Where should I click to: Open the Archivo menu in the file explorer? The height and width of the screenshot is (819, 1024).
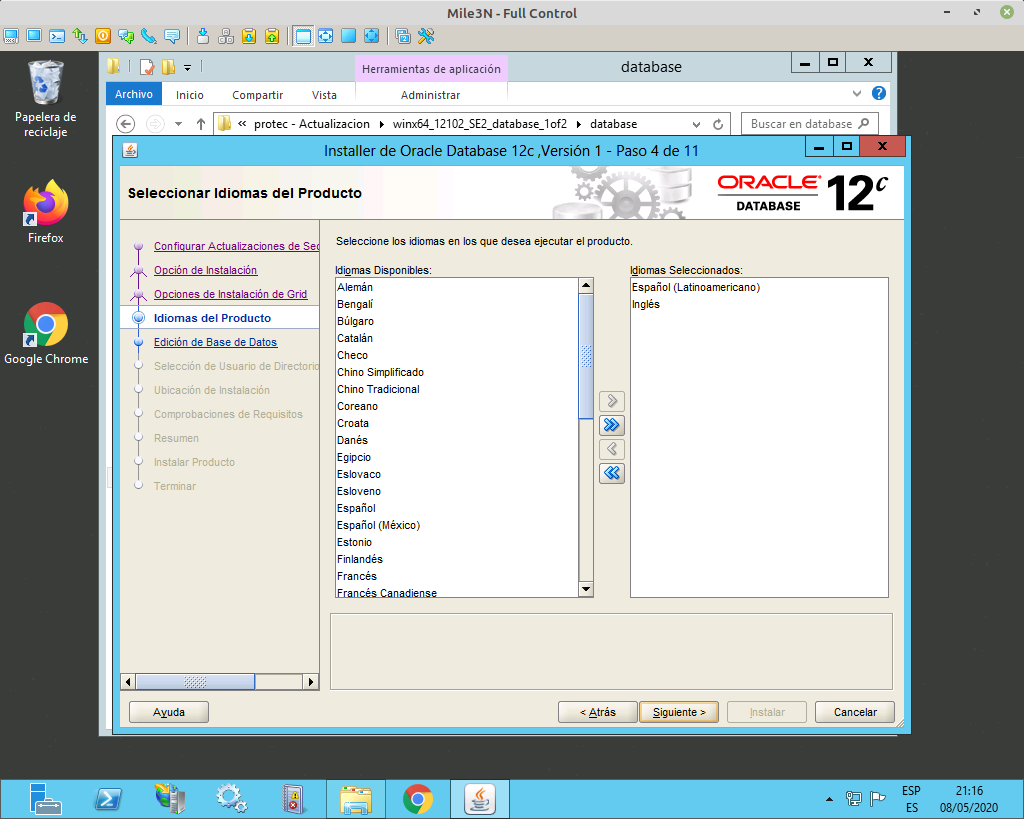point(133,93)
